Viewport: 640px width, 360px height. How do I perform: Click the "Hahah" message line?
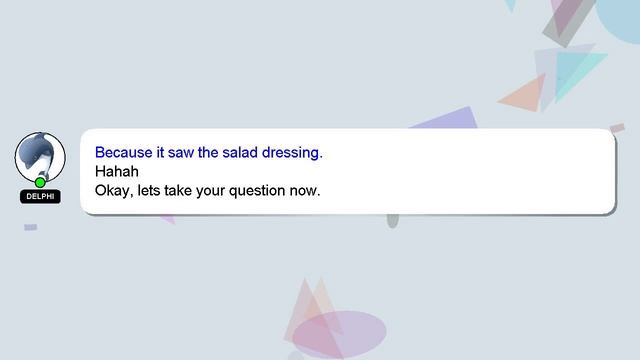[117, 171]
